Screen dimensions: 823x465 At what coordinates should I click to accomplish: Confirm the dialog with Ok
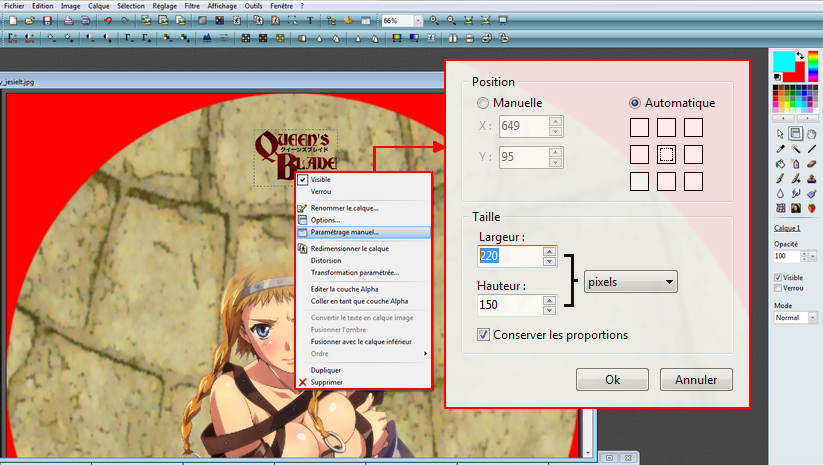(x=612, y=379)
